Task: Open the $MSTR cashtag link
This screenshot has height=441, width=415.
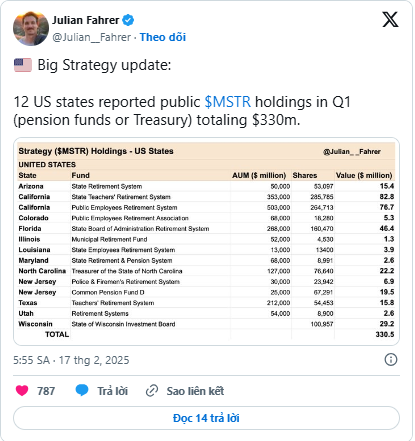Action: [x=228, y=102]
